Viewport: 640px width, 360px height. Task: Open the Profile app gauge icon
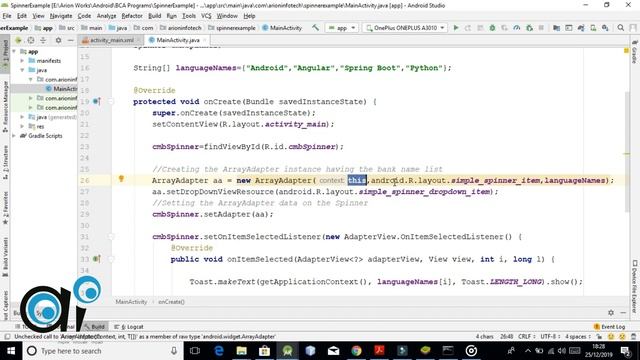click(x=517, y=28)
